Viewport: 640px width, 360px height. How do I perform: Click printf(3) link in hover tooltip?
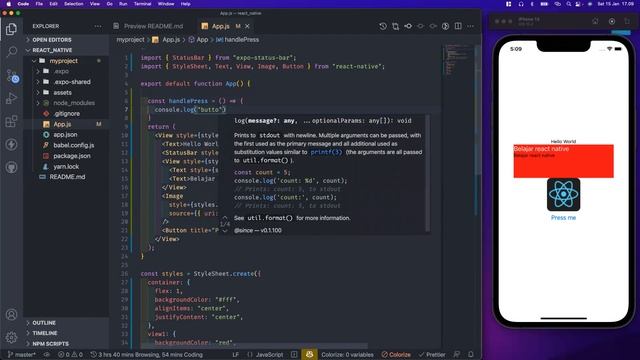[326, 152]
